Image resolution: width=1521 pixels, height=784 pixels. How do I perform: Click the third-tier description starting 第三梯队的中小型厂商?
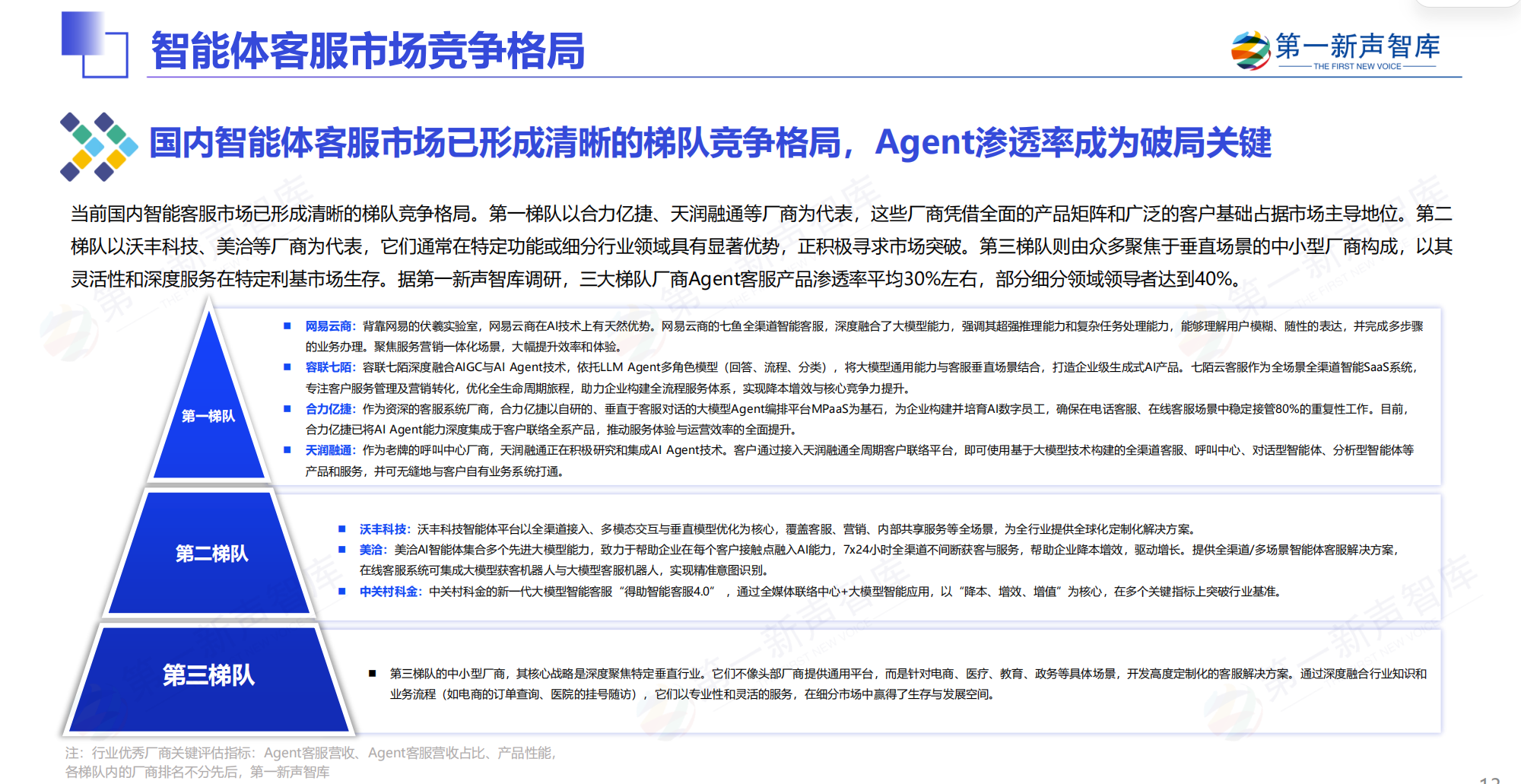[x=908, y=684]
